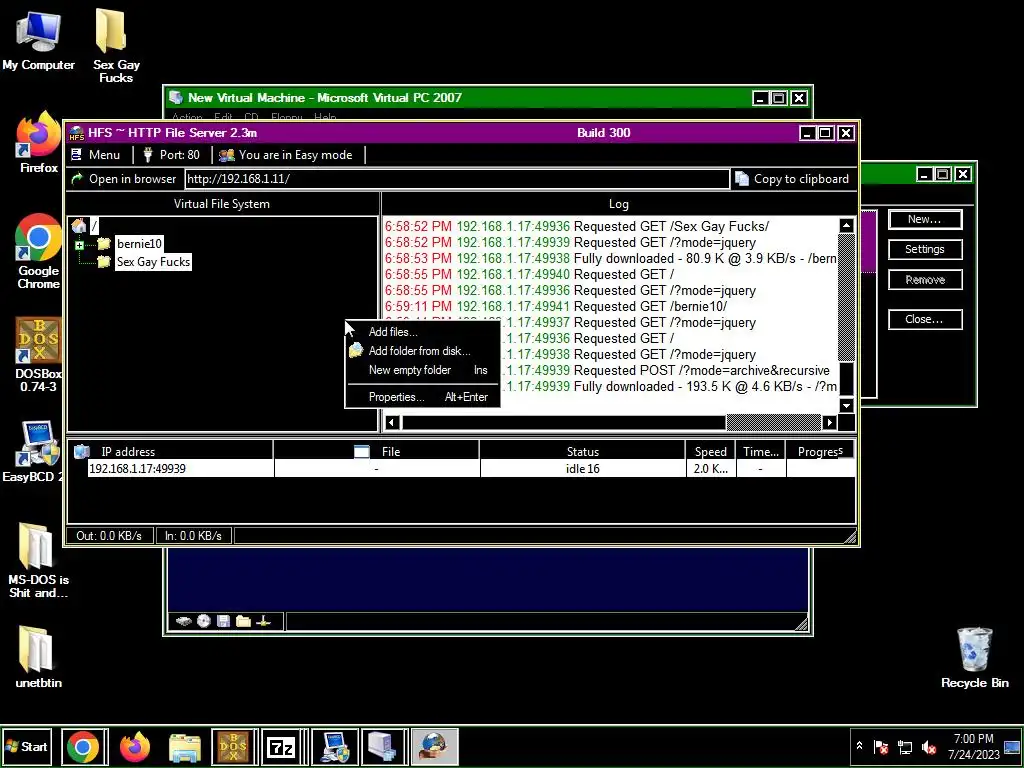Click Copy to clipboard

point(792,179)
